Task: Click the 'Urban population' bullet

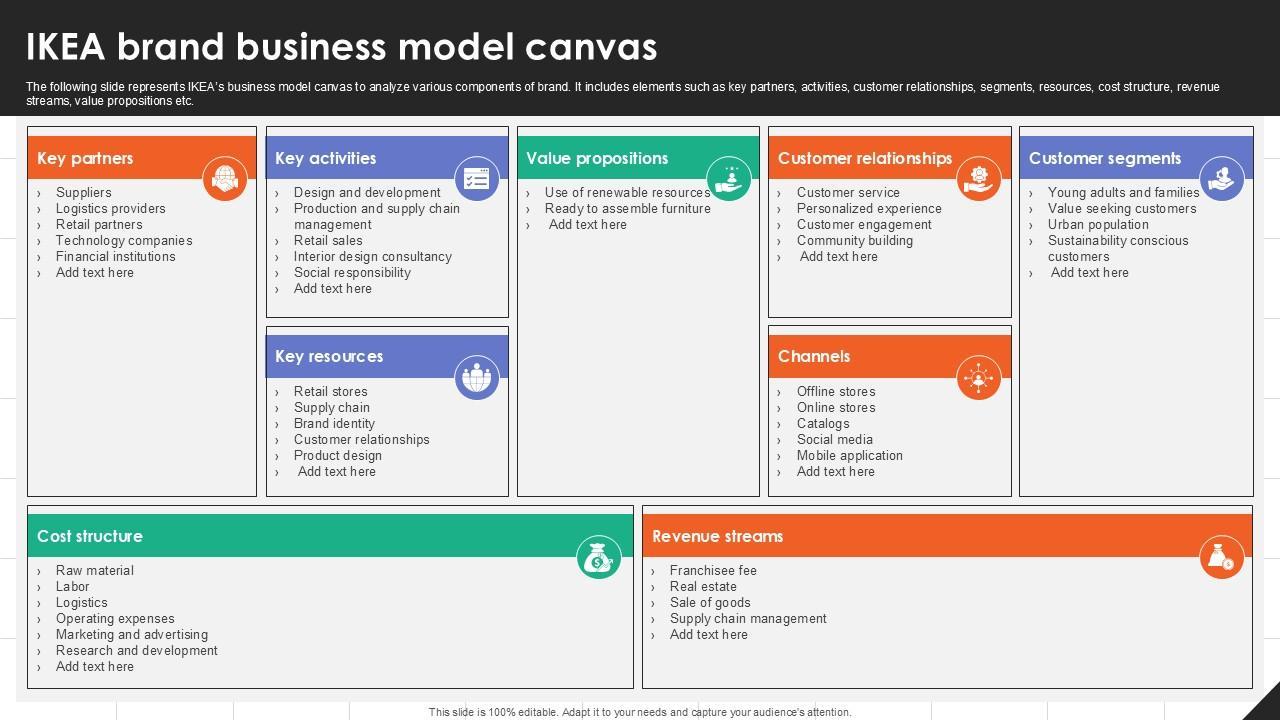Action: [1098, 224]
